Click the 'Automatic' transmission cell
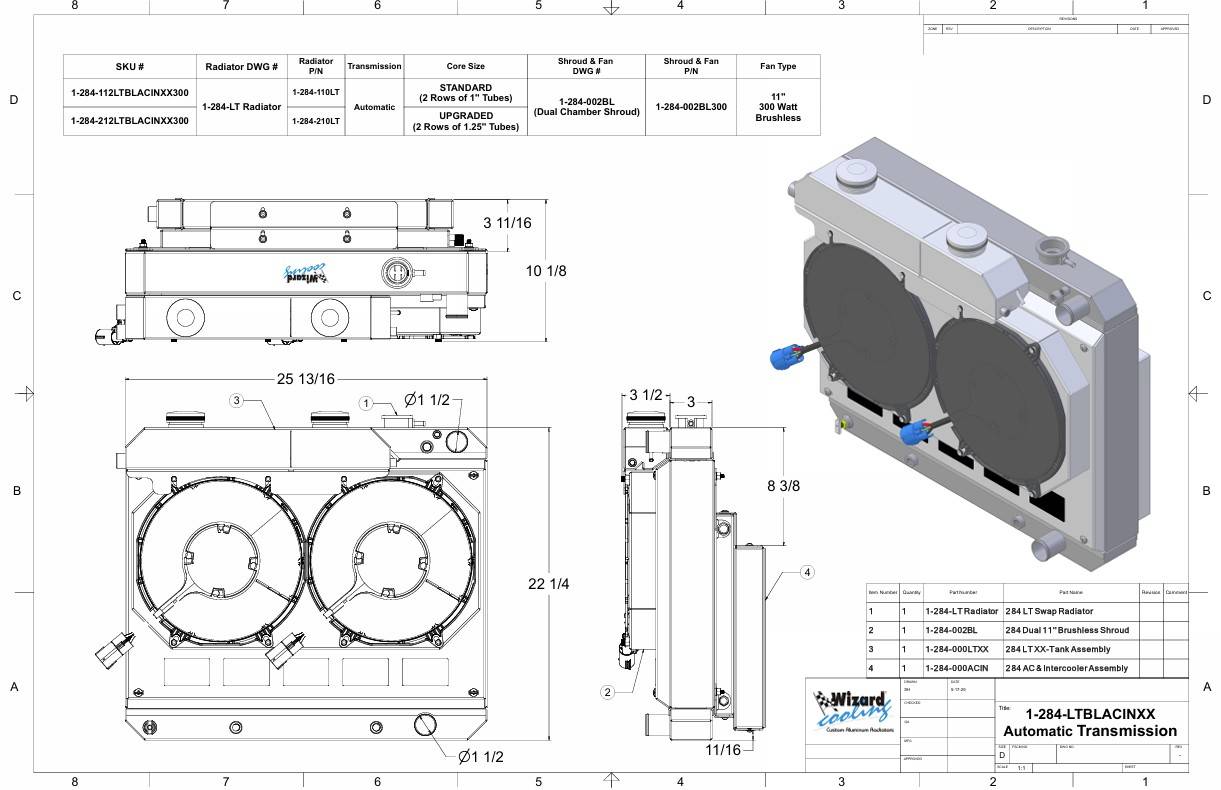Screen dimensions: 1221x790 (x=374, y=107)
